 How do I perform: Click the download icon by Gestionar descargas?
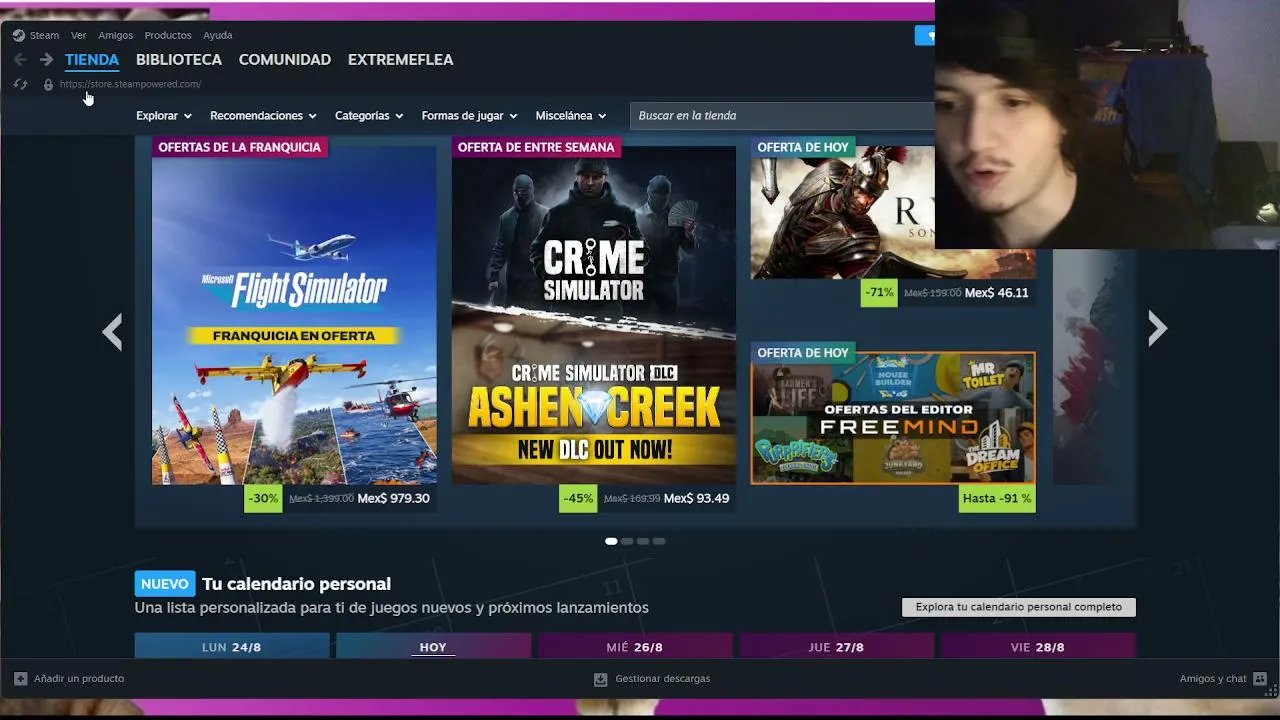pos(600,679)
